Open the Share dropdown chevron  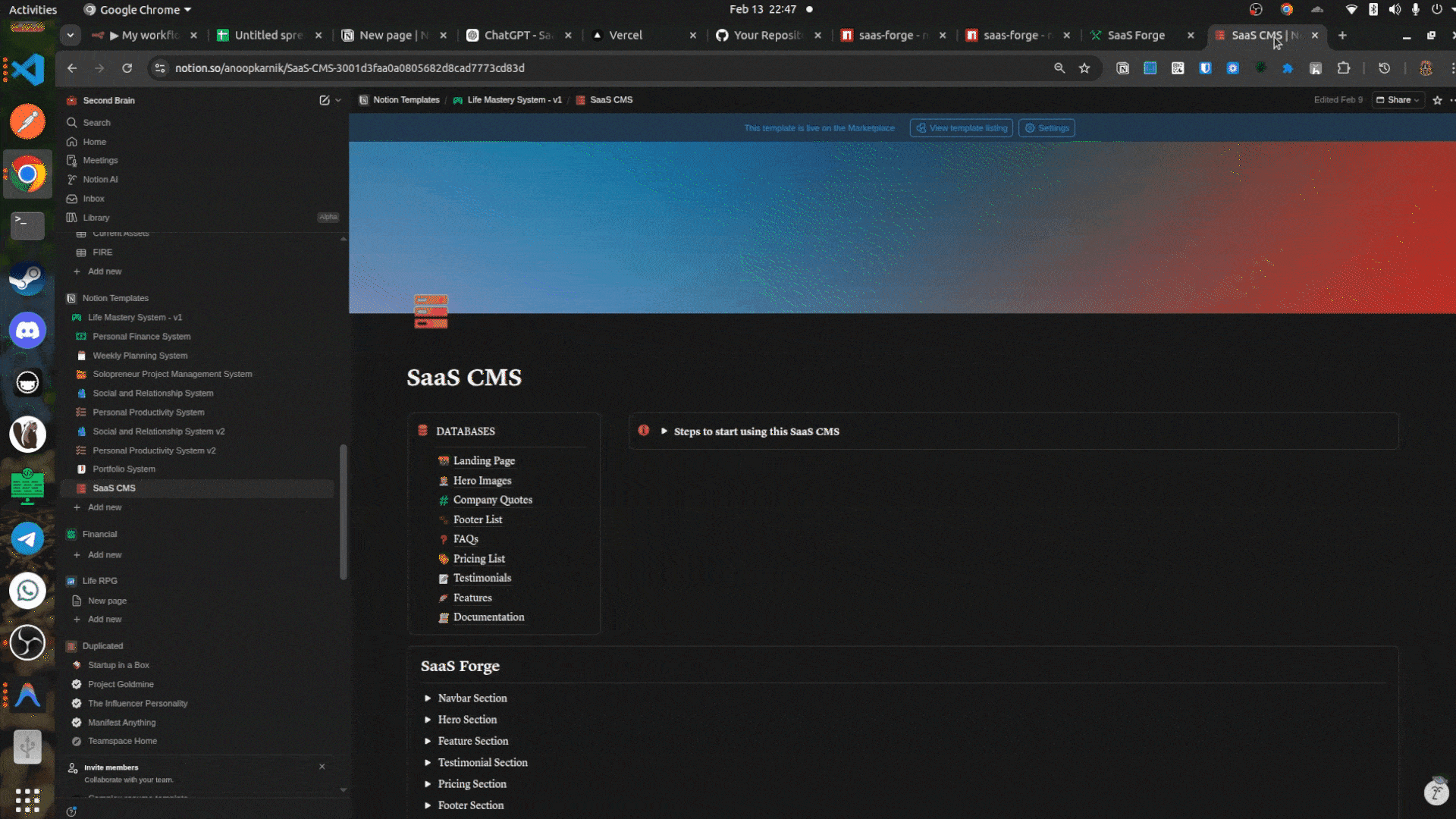click(x=1417, y=99)
